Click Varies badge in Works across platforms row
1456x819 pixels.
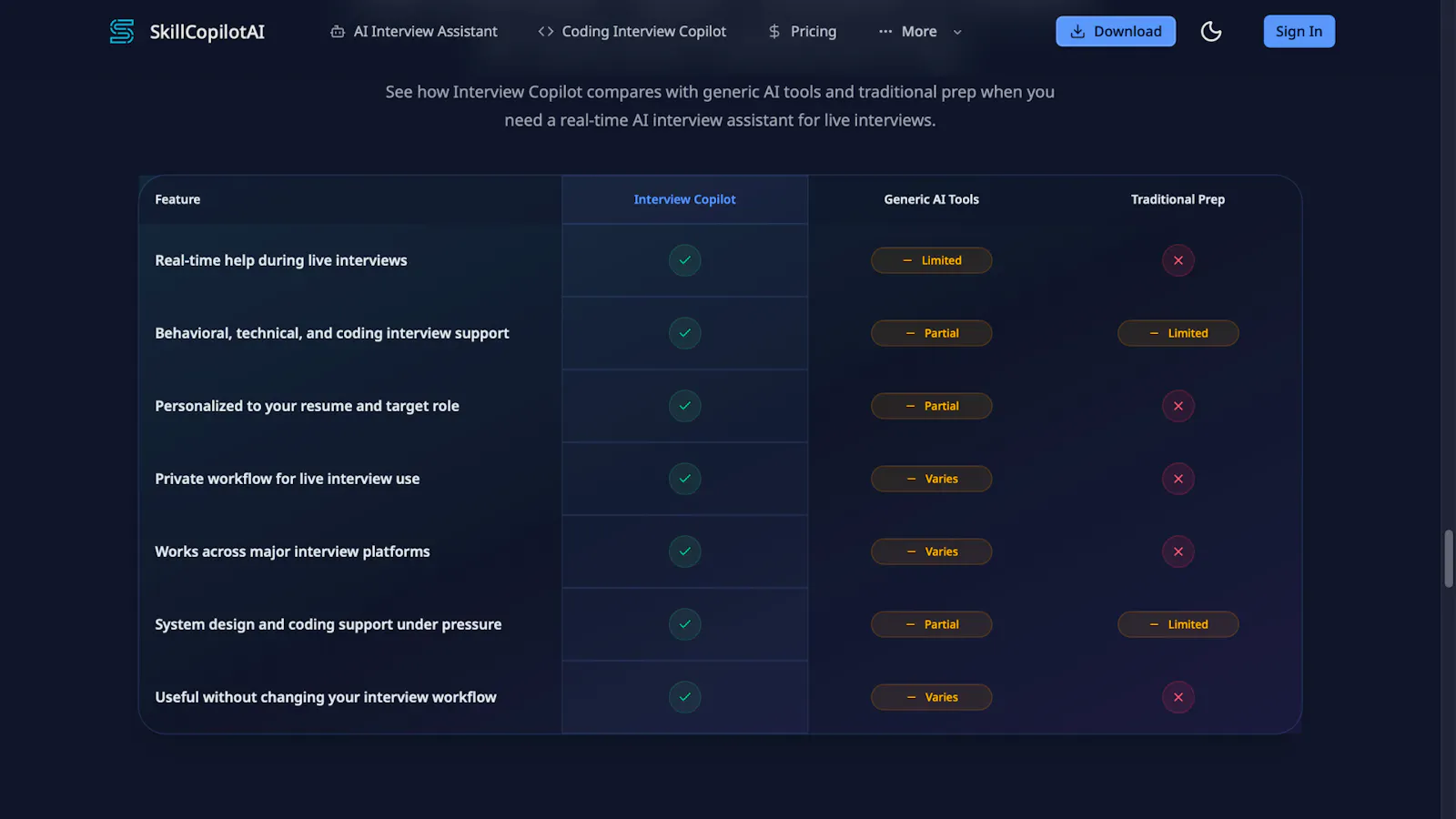[x=932, y=551]
